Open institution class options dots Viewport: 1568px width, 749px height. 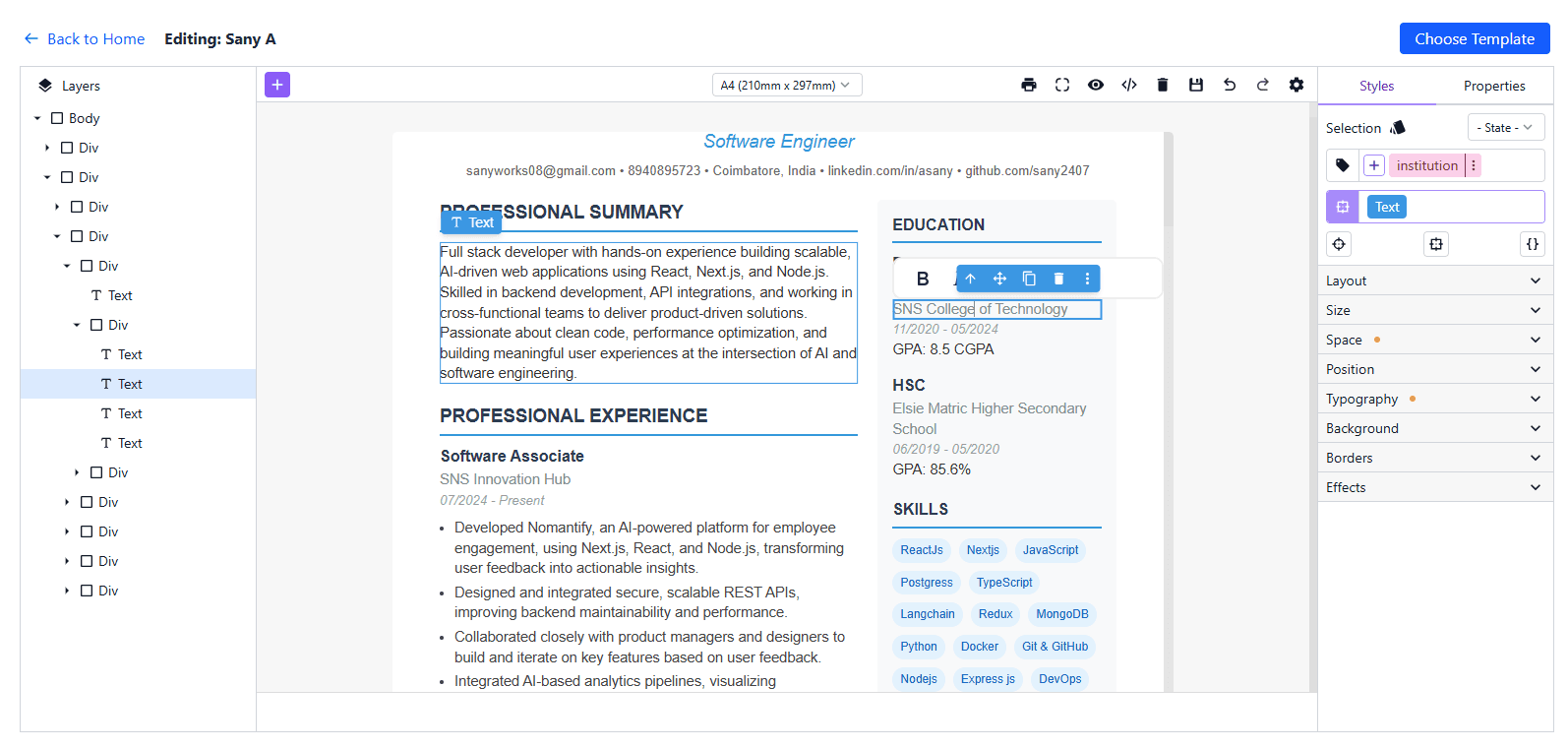tap(1474, 165)
